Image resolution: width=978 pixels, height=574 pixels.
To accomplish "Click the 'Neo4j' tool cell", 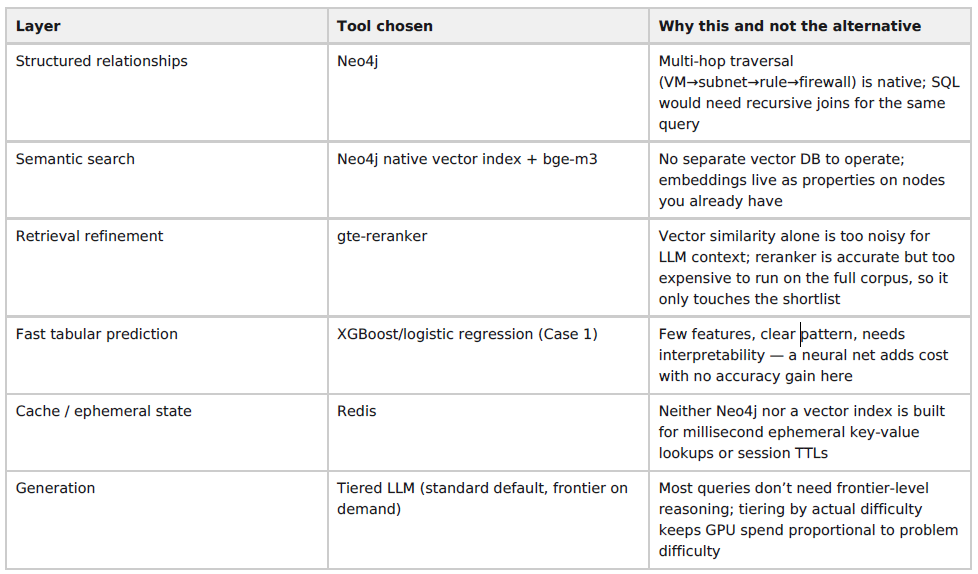I will pos(488,92).
